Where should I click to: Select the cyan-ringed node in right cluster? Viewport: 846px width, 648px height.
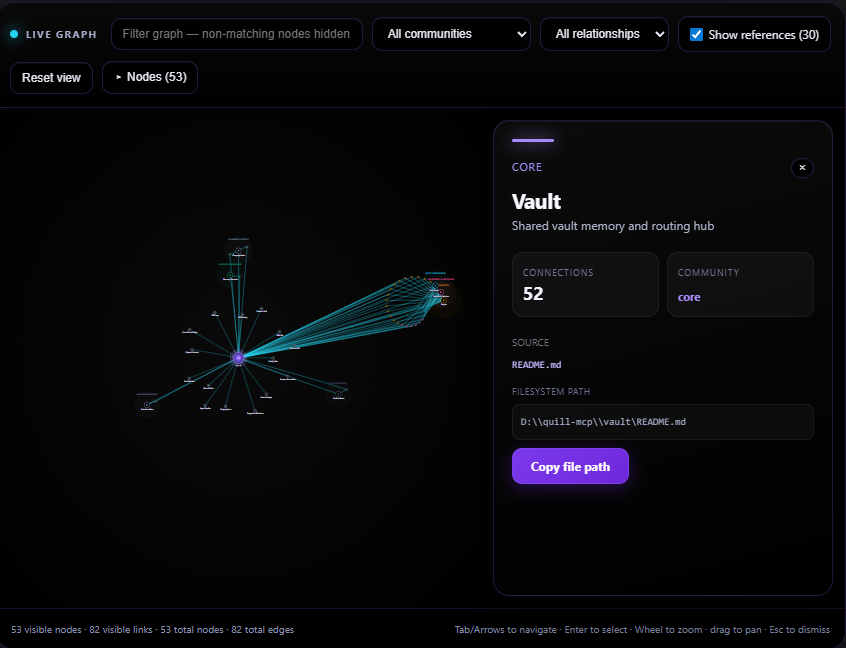[435, 286]
